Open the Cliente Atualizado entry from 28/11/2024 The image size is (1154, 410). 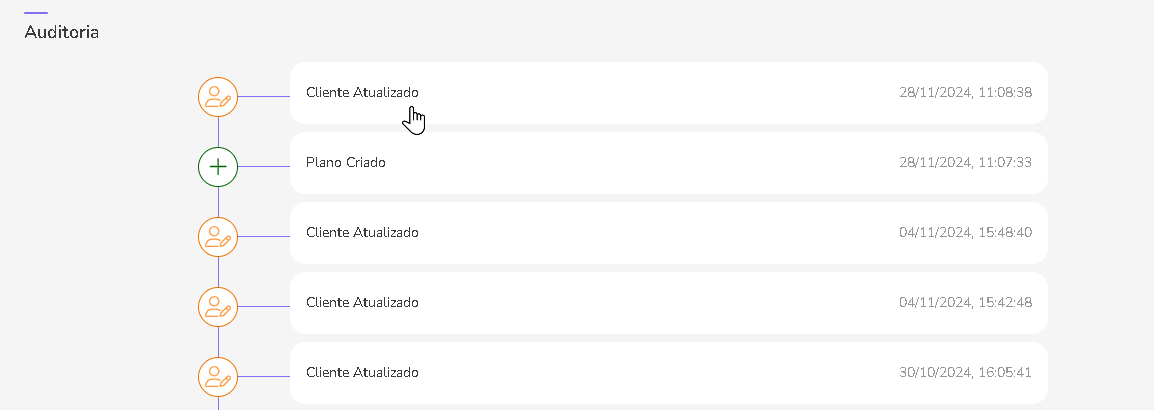(x=362, y=93)
